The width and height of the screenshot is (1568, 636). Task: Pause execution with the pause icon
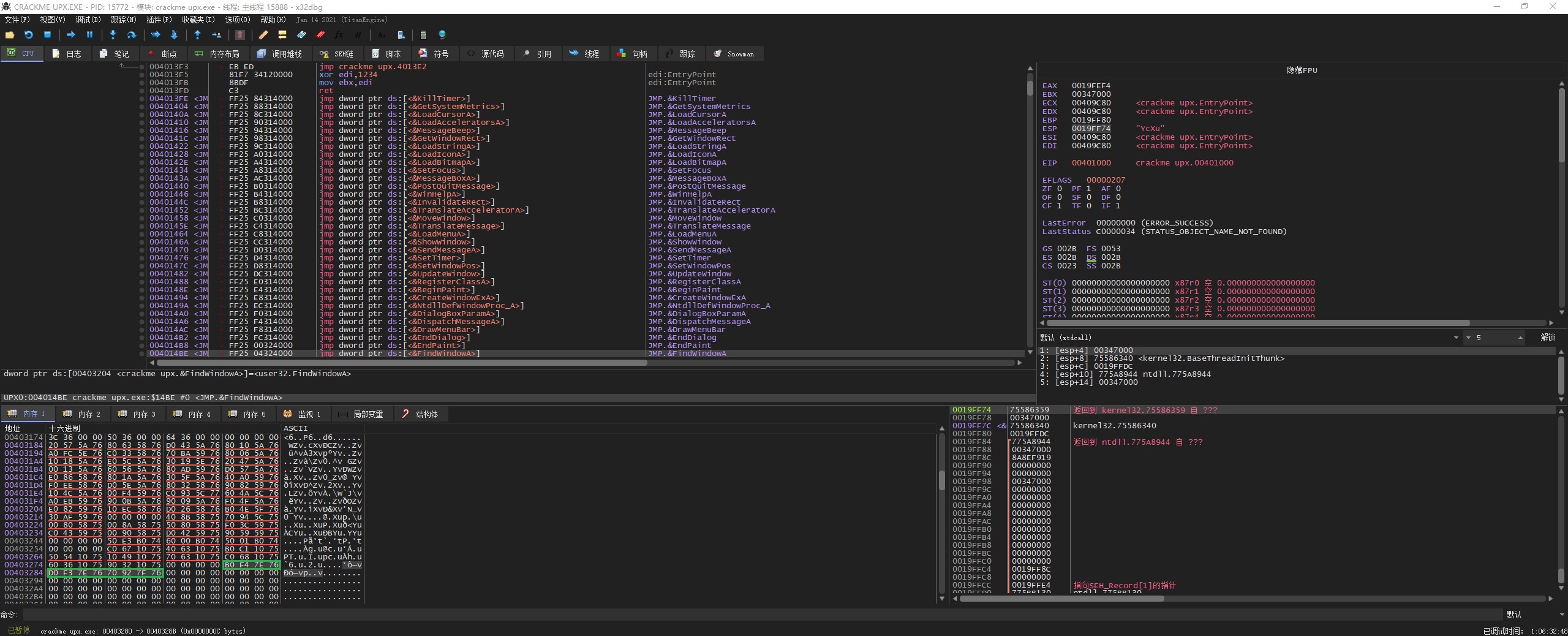pos(89,35)
